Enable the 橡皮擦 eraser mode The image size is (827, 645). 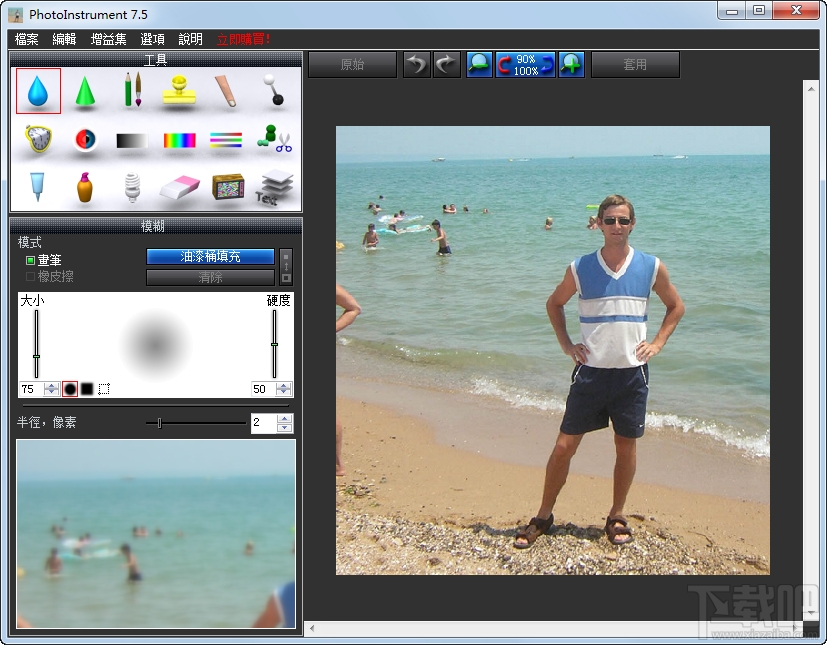tap(50, 276)
